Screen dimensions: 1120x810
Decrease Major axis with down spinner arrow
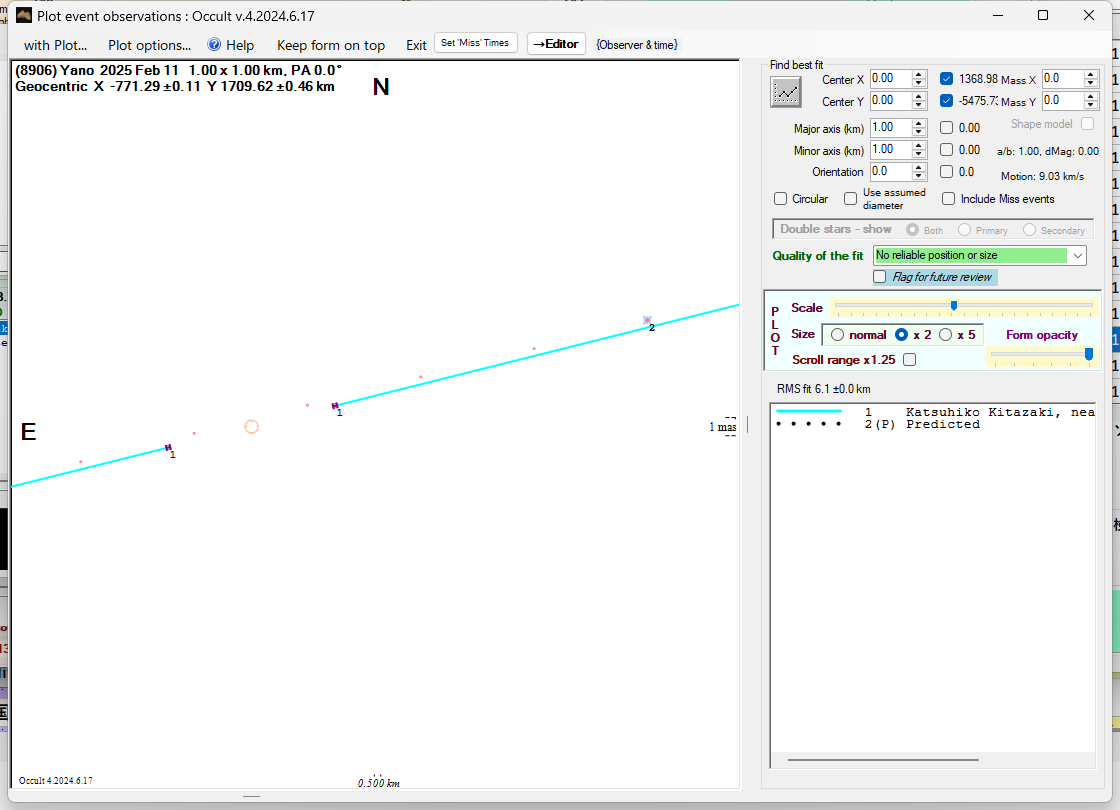[x=918, y=133]
